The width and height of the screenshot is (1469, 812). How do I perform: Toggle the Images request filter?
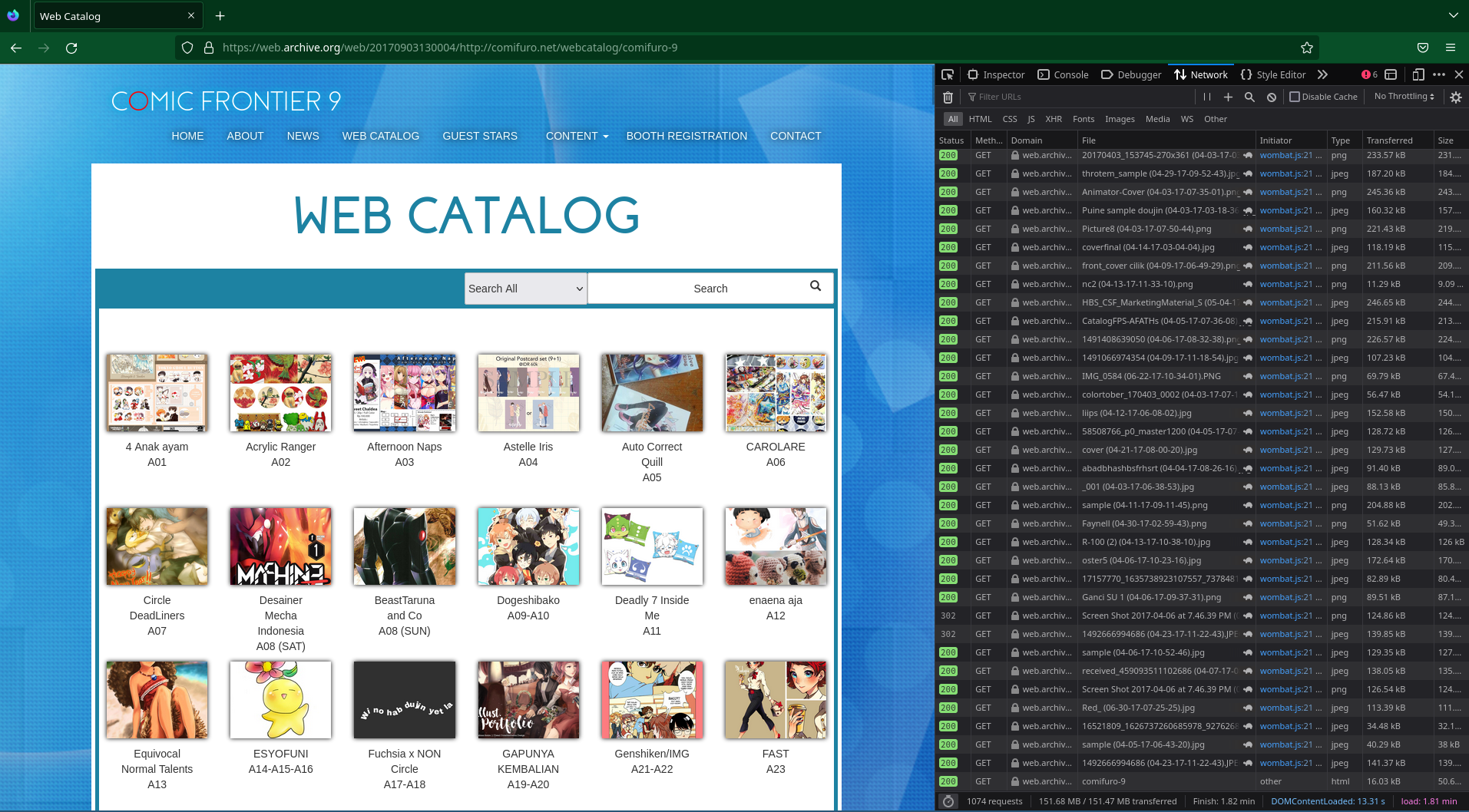tap(1119, 119)
